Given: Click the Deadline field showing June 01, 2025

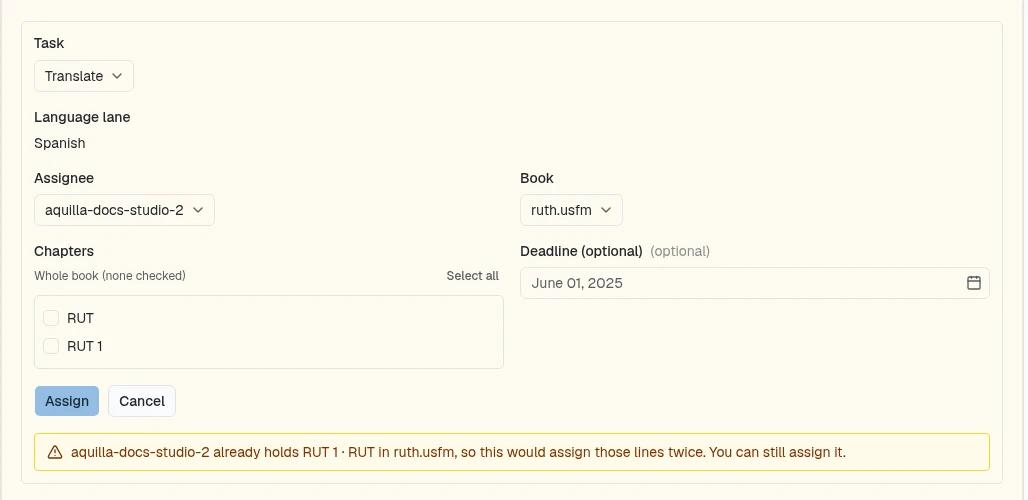Looking at the screenshot, I should [x=755, y=283].
